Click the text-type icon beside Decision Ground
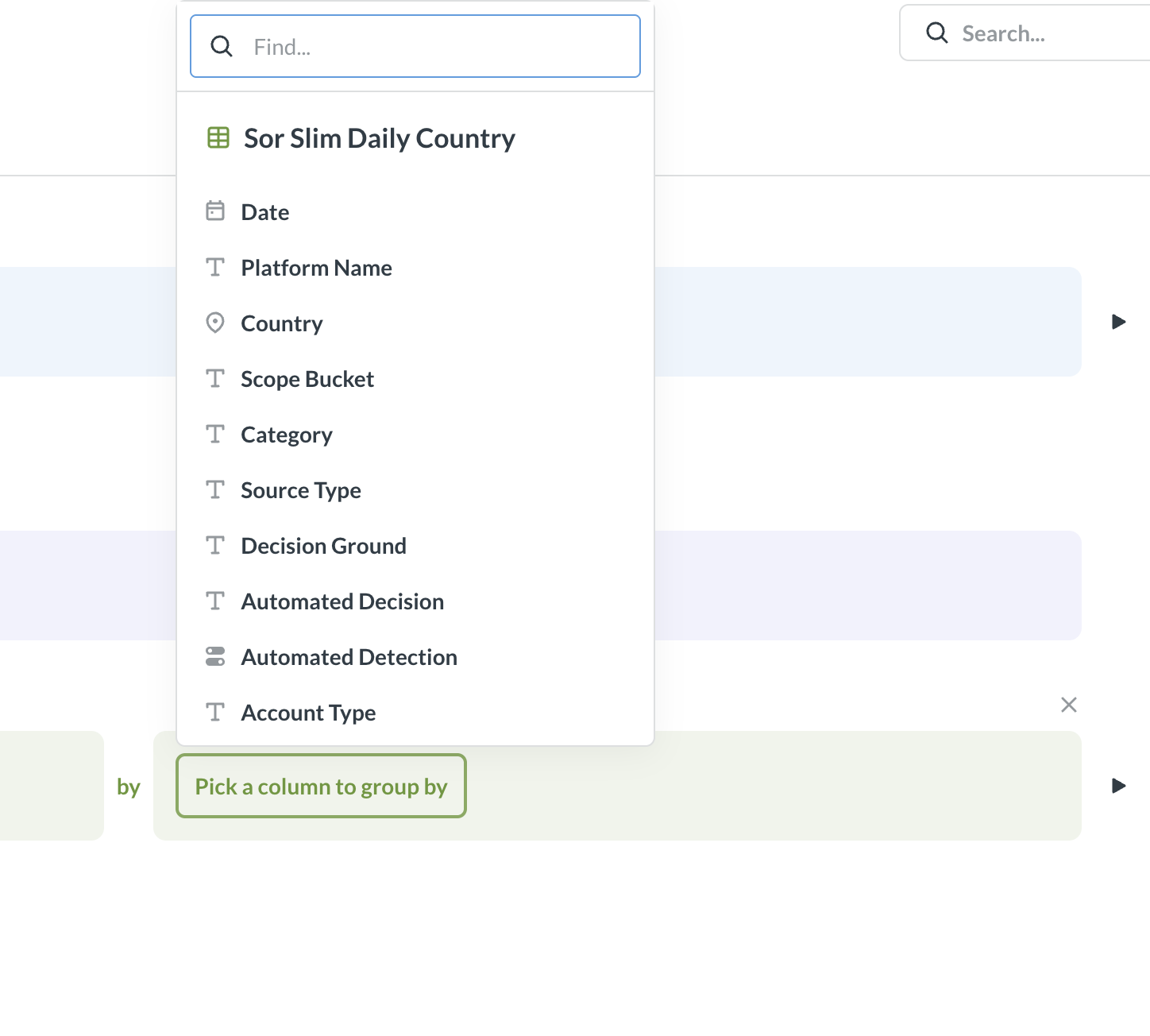Image resolution: width=1150 pixels, height=1036 pixels. tap(215, 545)
